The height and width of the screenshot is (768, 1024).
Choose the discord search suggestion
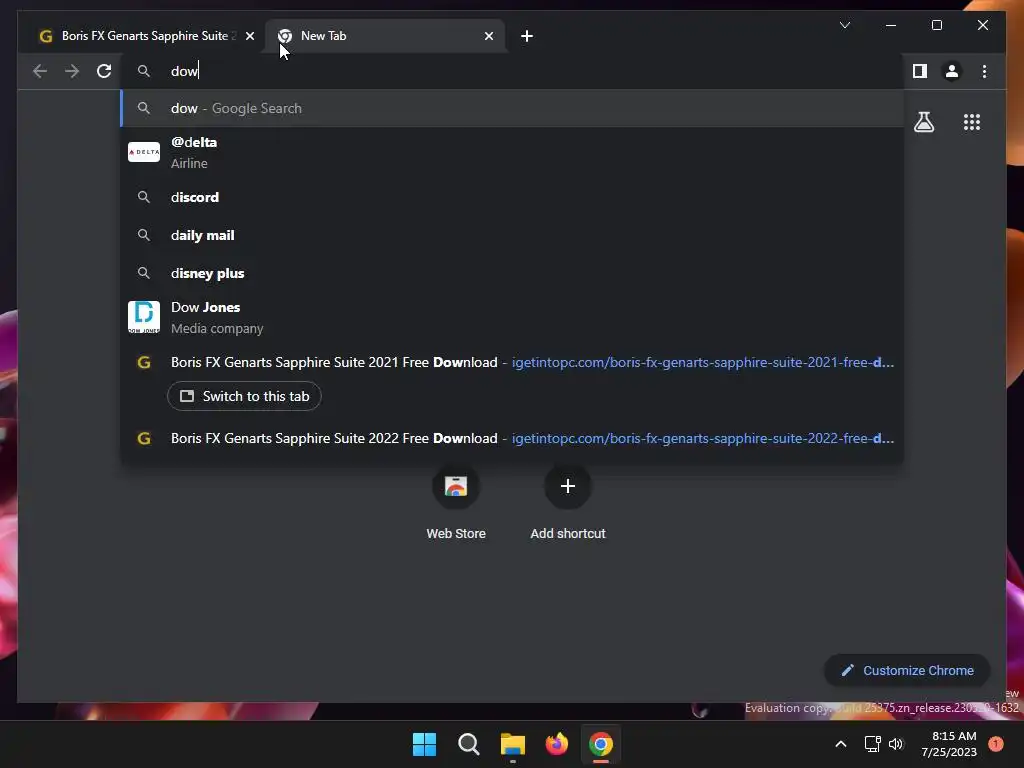pyautogui.click(x=512, y=197)
